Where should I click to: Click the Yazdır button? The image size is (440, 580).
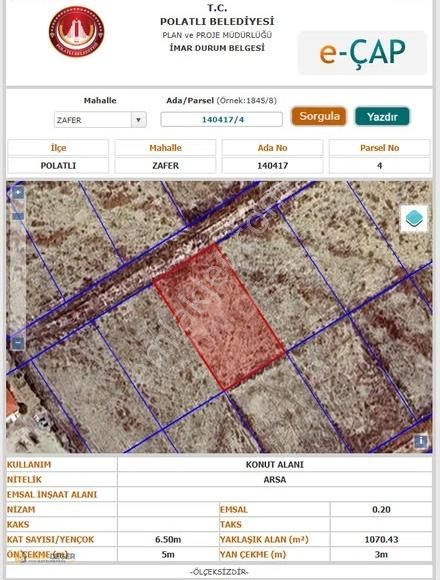[382, 117]
